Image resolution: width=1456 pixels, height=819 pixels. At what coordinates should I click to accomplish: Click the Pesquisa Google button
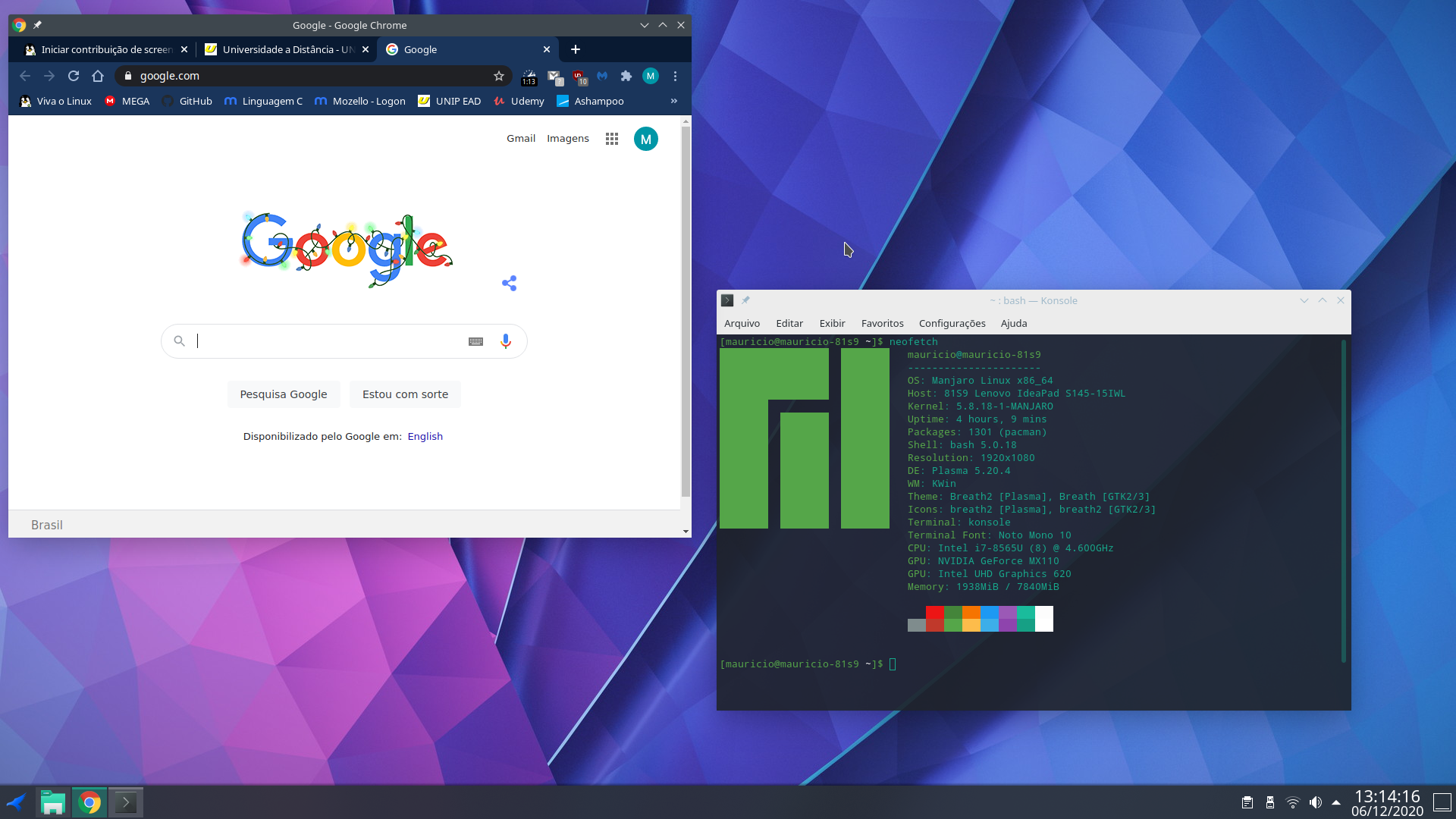click(x=284, y=394)
